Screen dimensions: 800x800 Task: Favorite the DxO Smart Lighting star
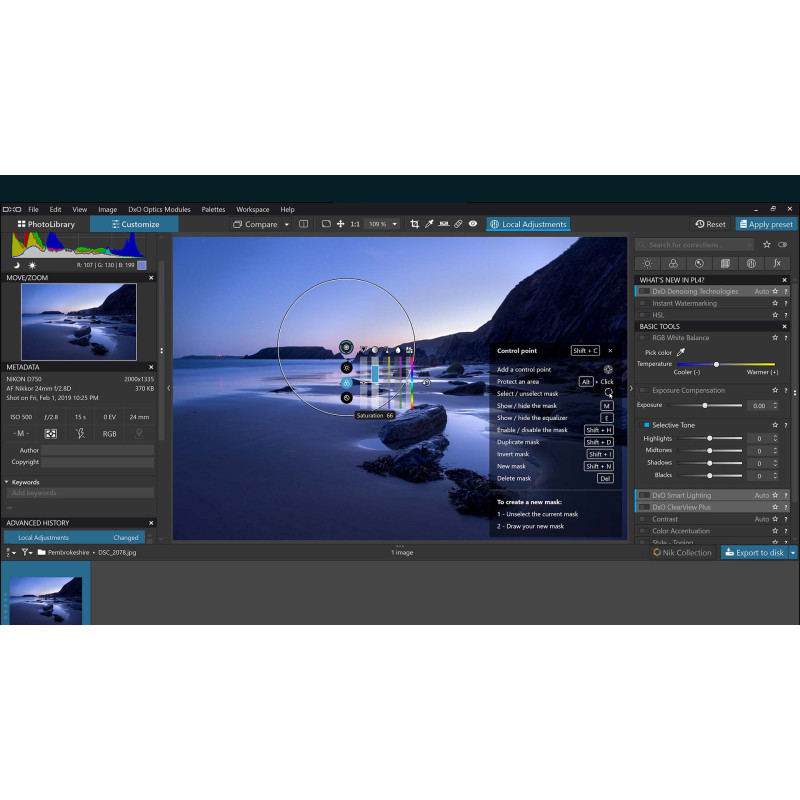click(x=775, y=495)
